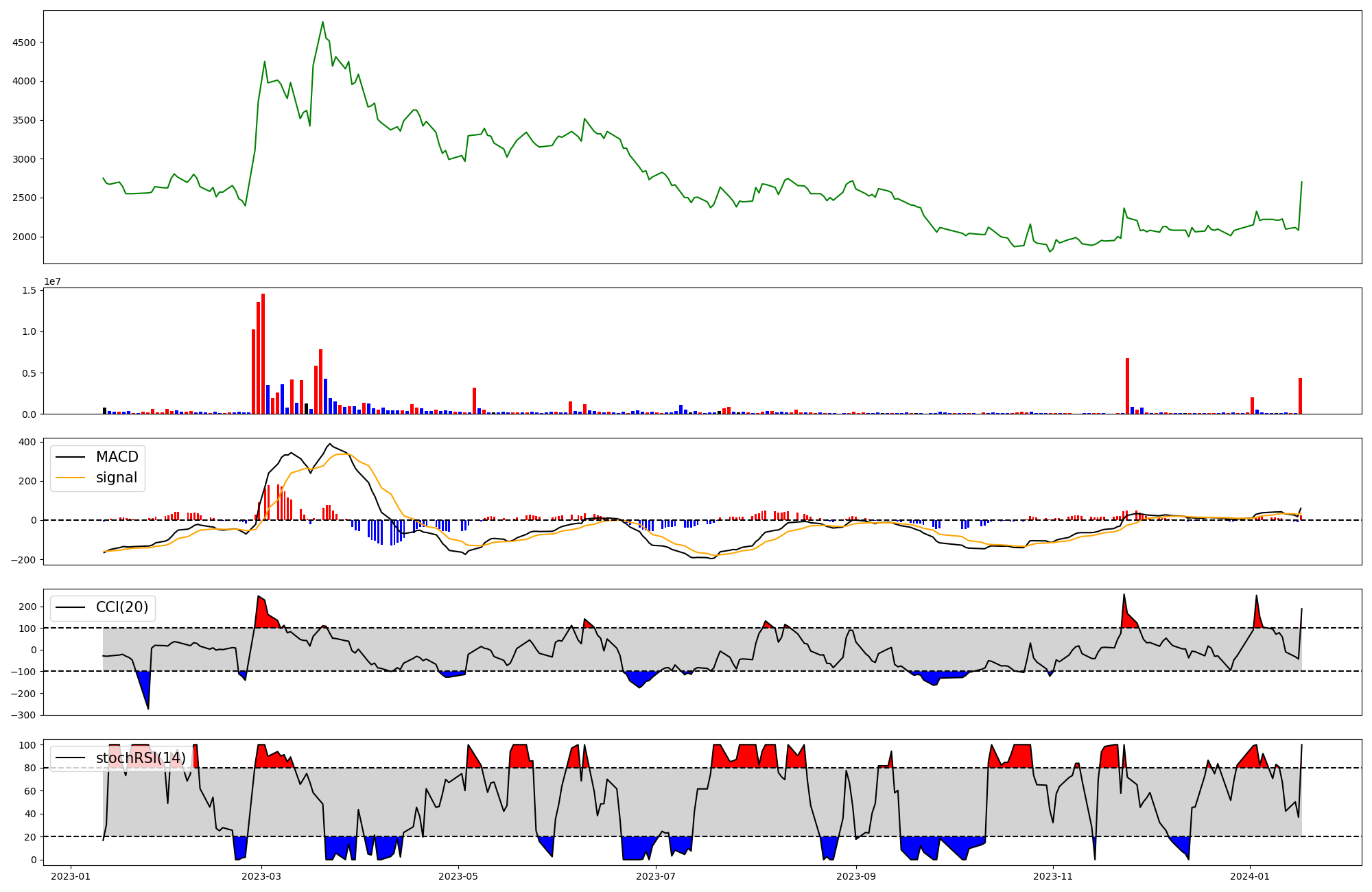Click the tallest red volume bar
The image size is (1372, 892).
click(x=263, y=353)
